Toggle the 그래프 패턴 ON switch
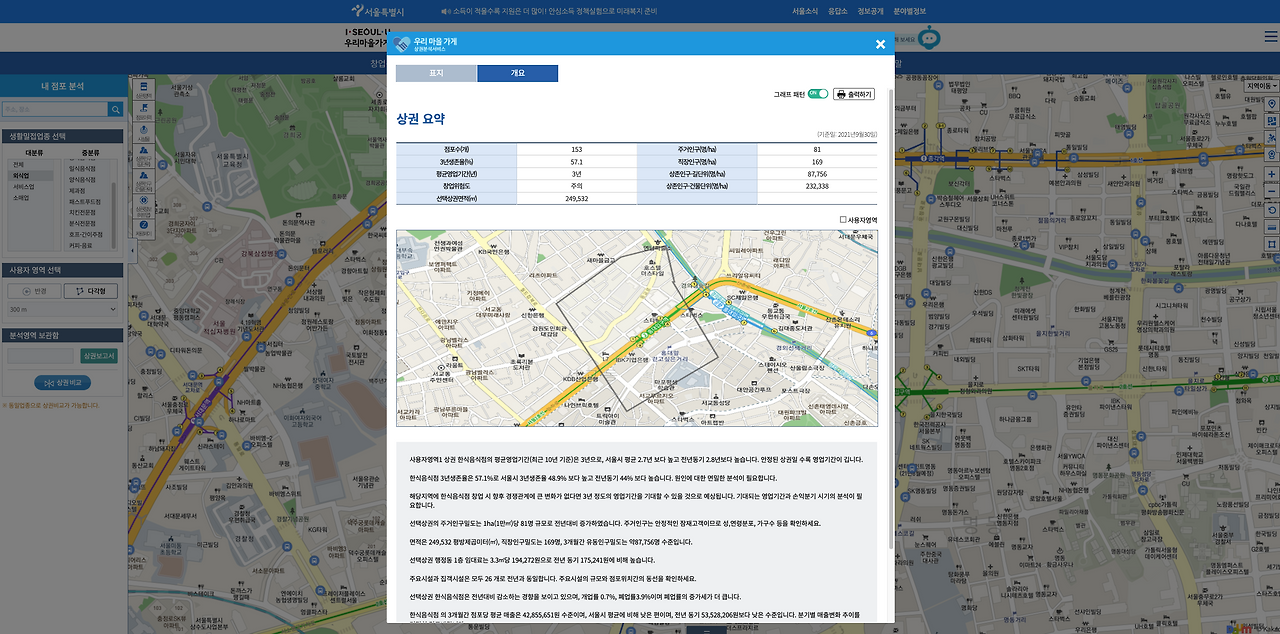Image resolution: width=1280 pixels, height=634 pixels. tap(818, 94)
